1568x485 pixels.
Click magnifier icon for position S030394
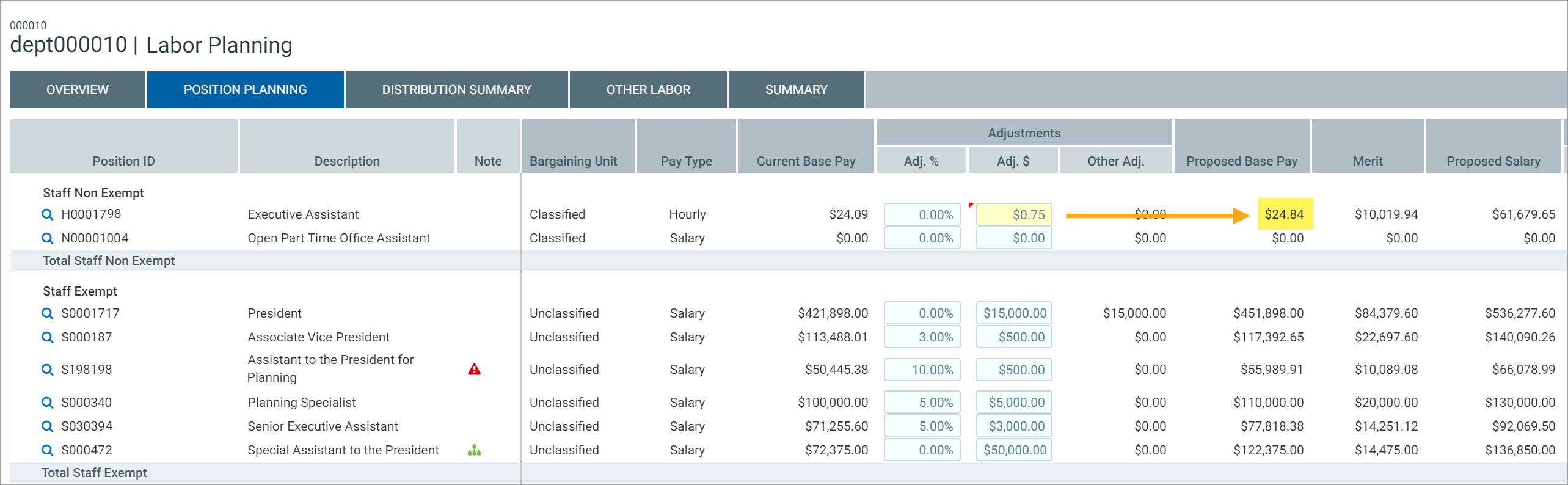click(x=47, y=426)
